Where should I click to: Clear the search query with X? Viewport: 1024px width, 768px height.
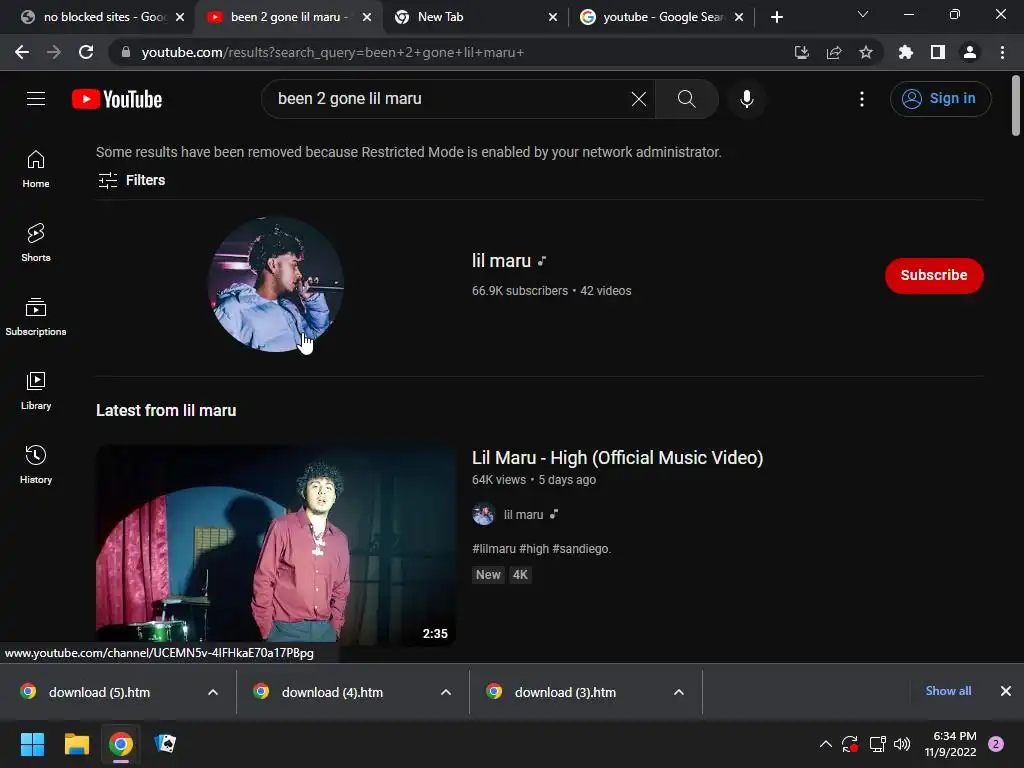click(x=639, y=99)
